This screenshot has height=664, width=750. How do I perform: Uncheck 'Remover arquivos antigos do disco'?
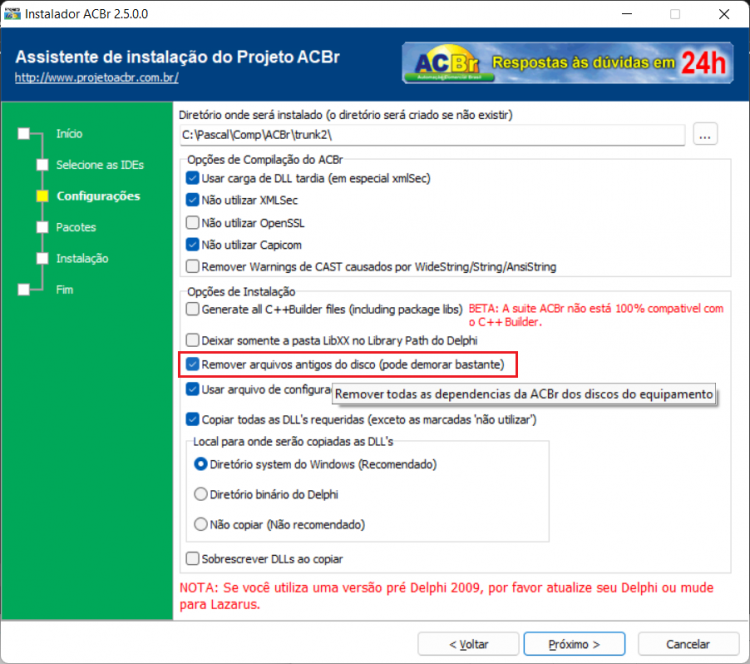coord(192,365)
